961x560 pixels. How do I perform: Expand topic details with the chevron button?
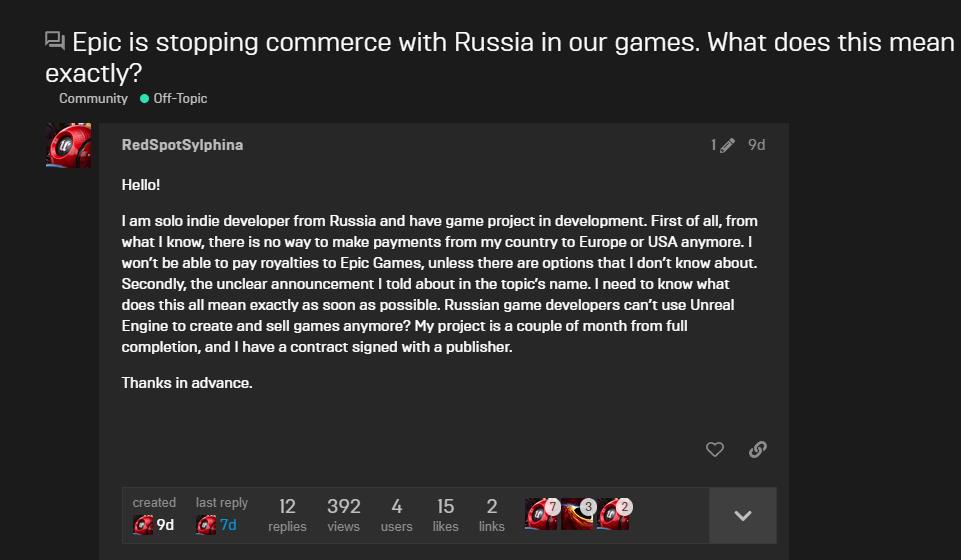[x=743, y=516]
